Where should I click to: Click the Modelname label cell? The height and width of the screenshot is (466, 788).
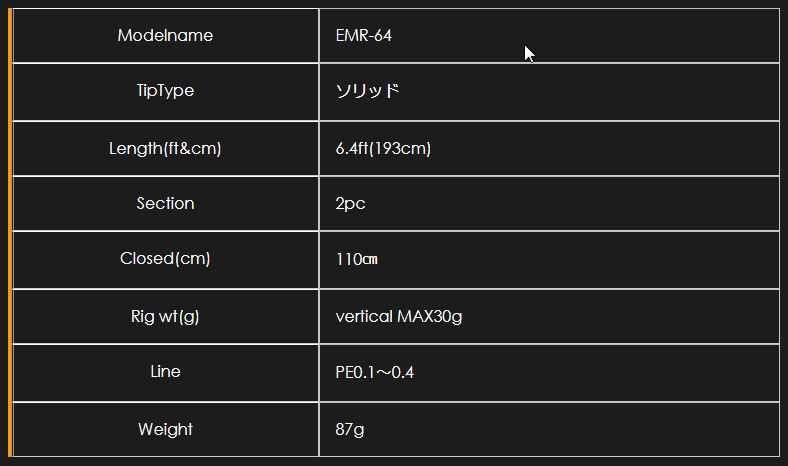pyautogui.click(x=165, y=36)
